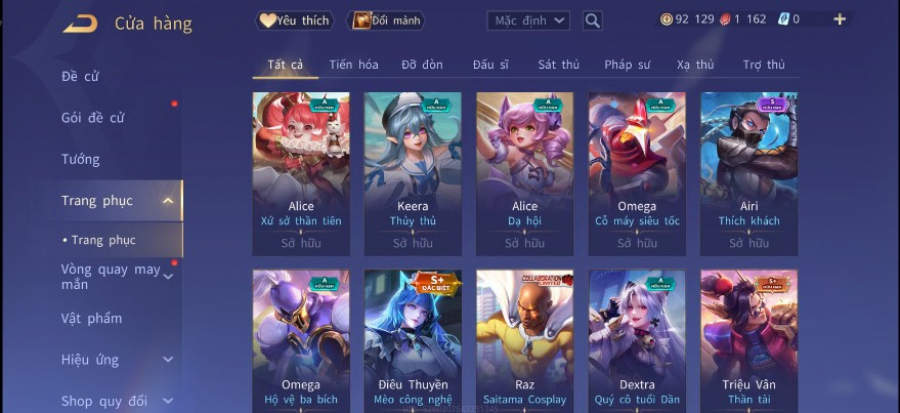This screenshot has height=413, width=900.
Task: Select the Tiến hóa tab
Action: point(354,65)
